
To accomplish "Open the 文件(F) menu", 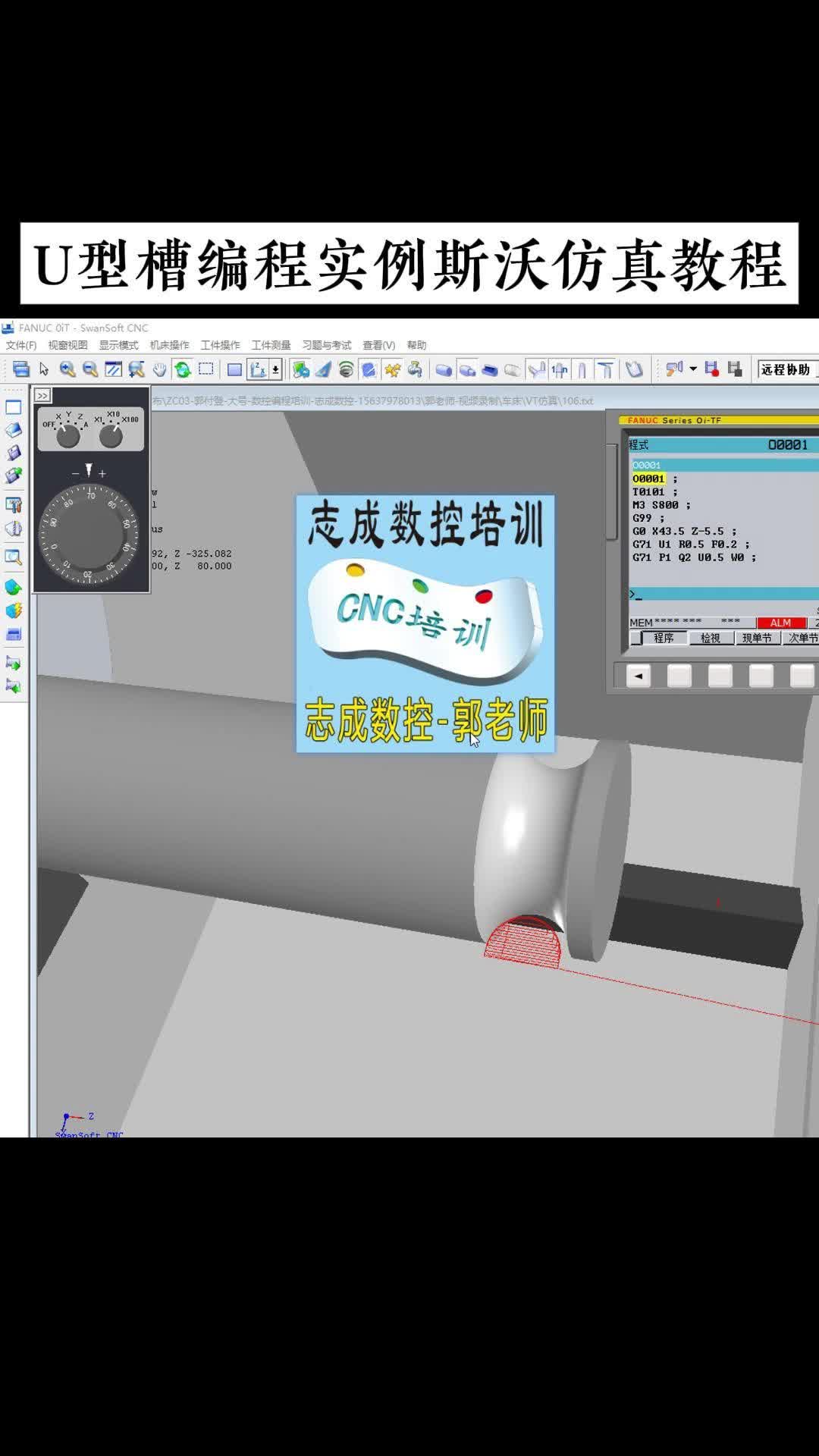I will tap(21, 345).
